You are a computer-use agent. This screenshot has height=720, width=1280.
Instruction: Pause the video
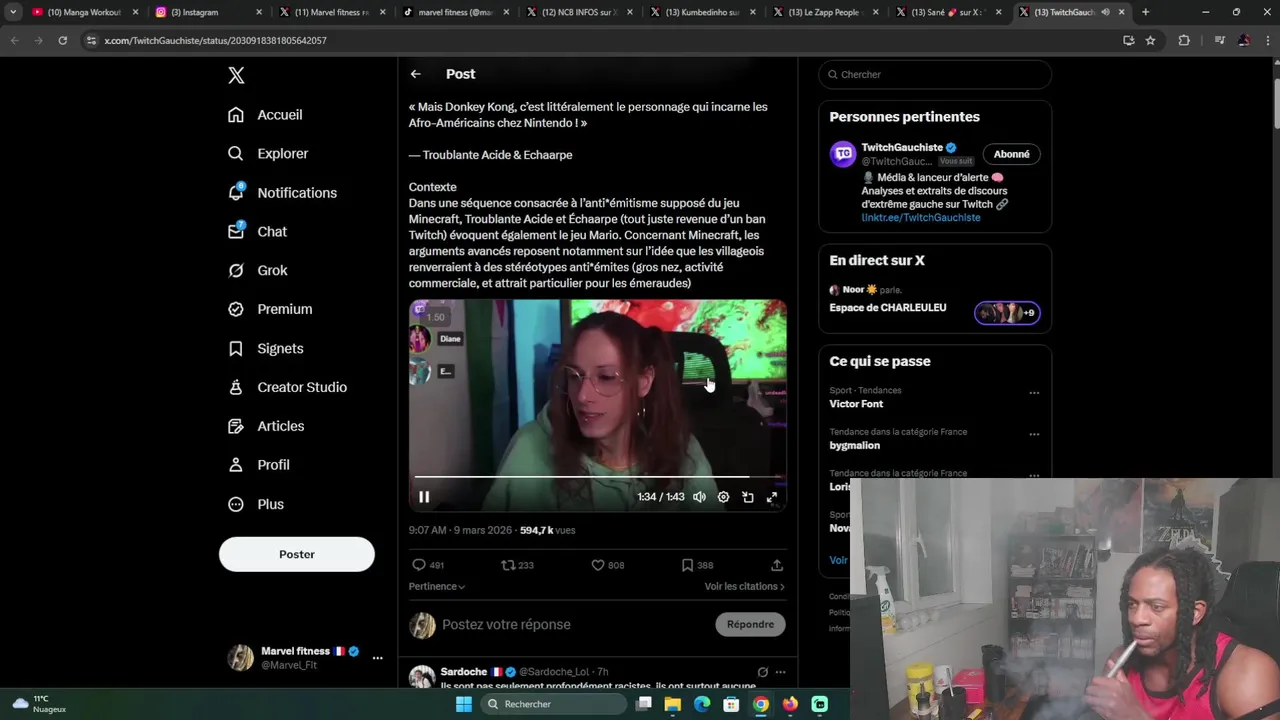coord(424,497)
